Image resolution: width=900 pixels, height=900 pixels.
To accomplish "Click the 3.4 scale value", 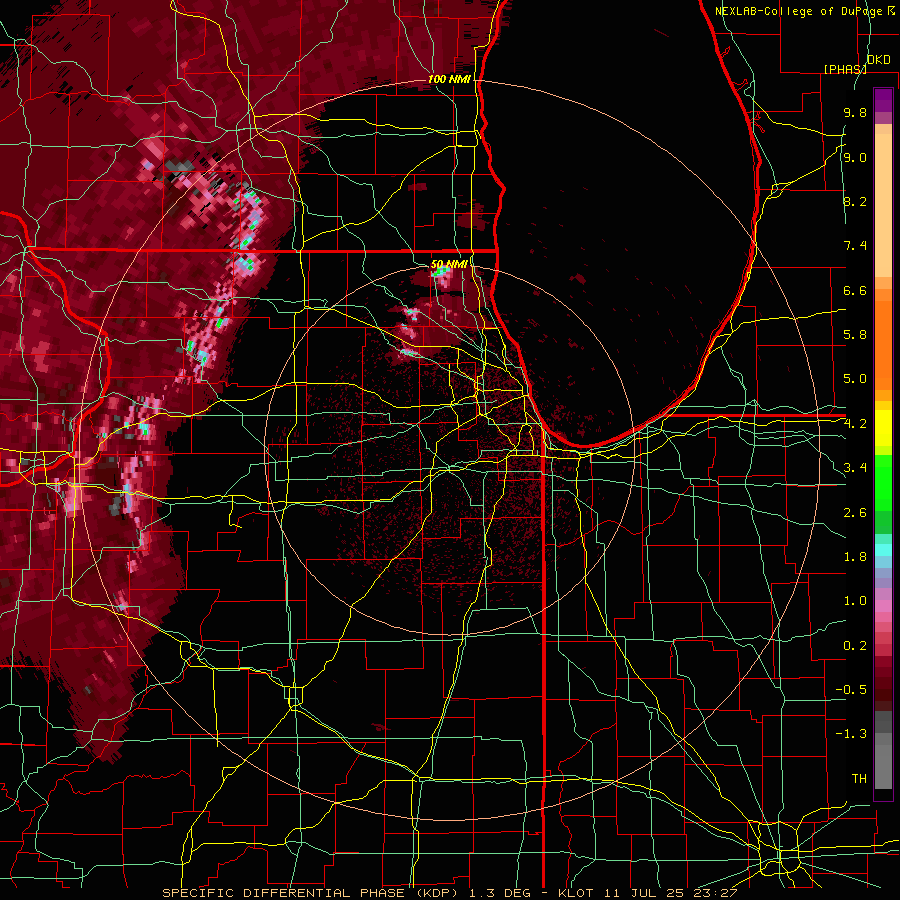I will [855, 468].
